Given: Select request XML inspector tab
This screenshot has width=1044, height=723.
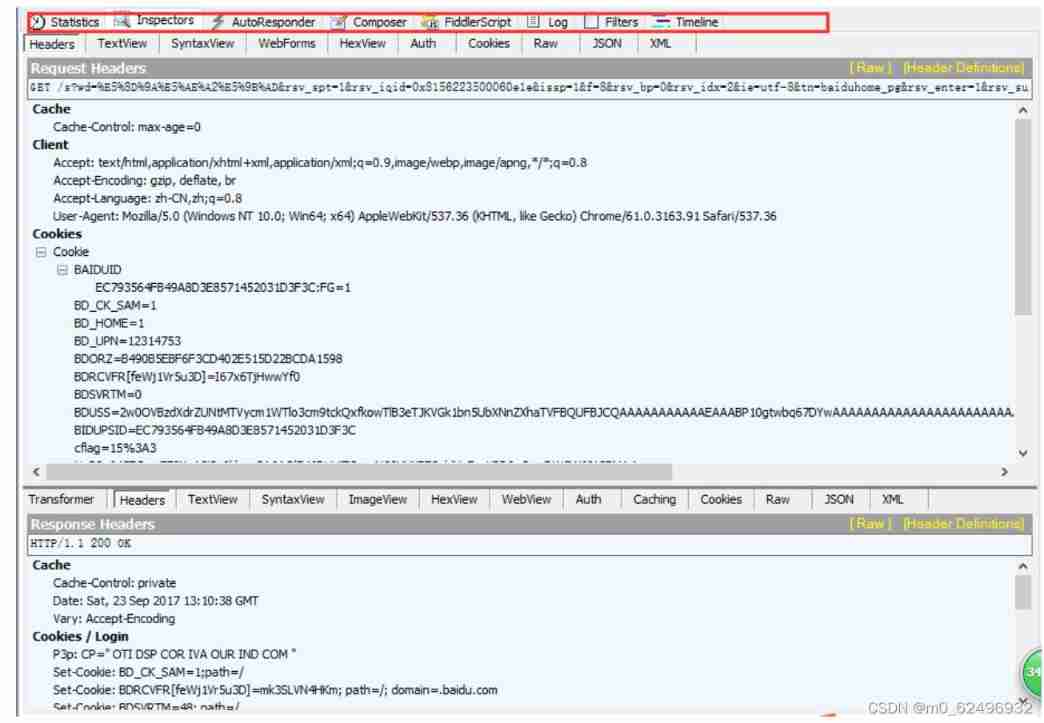Looking at the screenshot, I should [660, 43].
